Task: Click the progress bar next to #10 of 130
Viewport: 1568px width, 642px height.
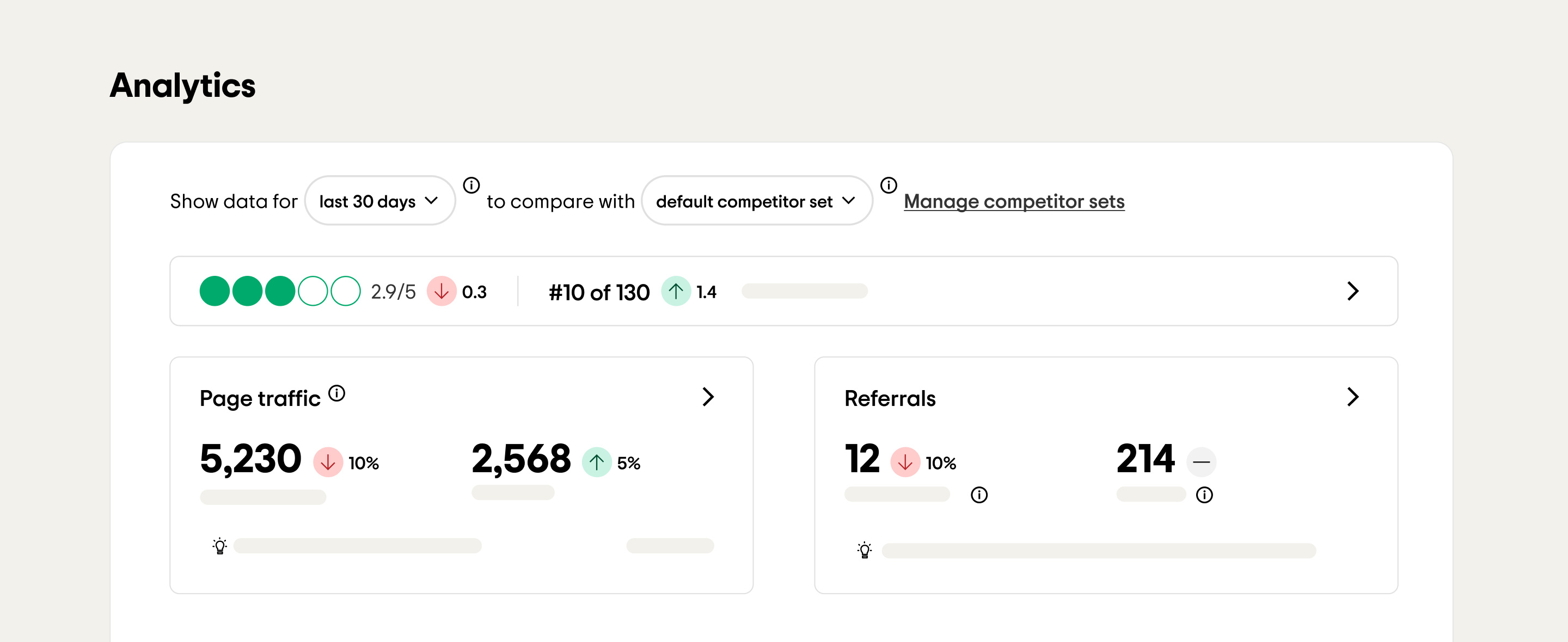Action: coord(805,292)
